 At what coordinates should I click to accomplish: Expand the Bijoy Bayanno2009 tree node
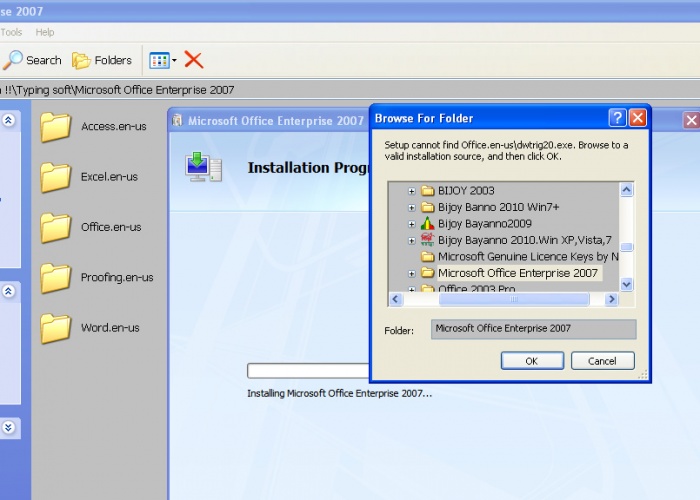tap(412, 224)
